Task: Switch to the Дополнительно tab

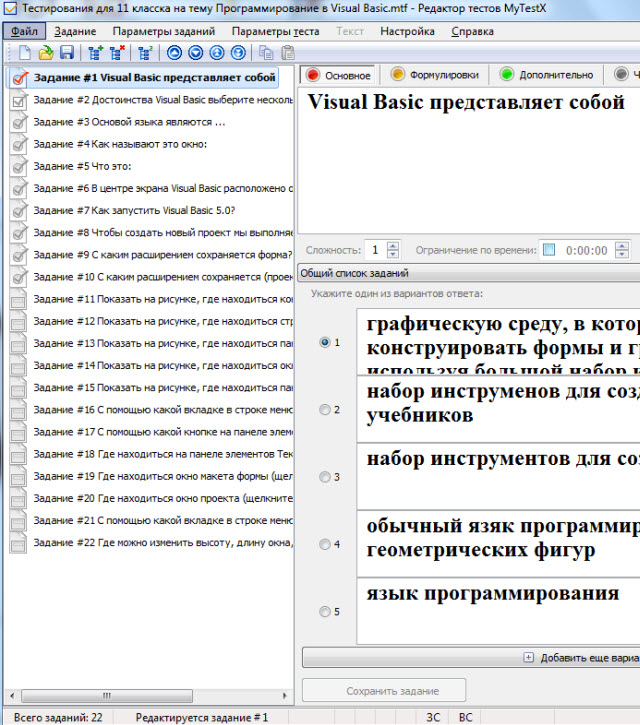Action: (547, 75)
